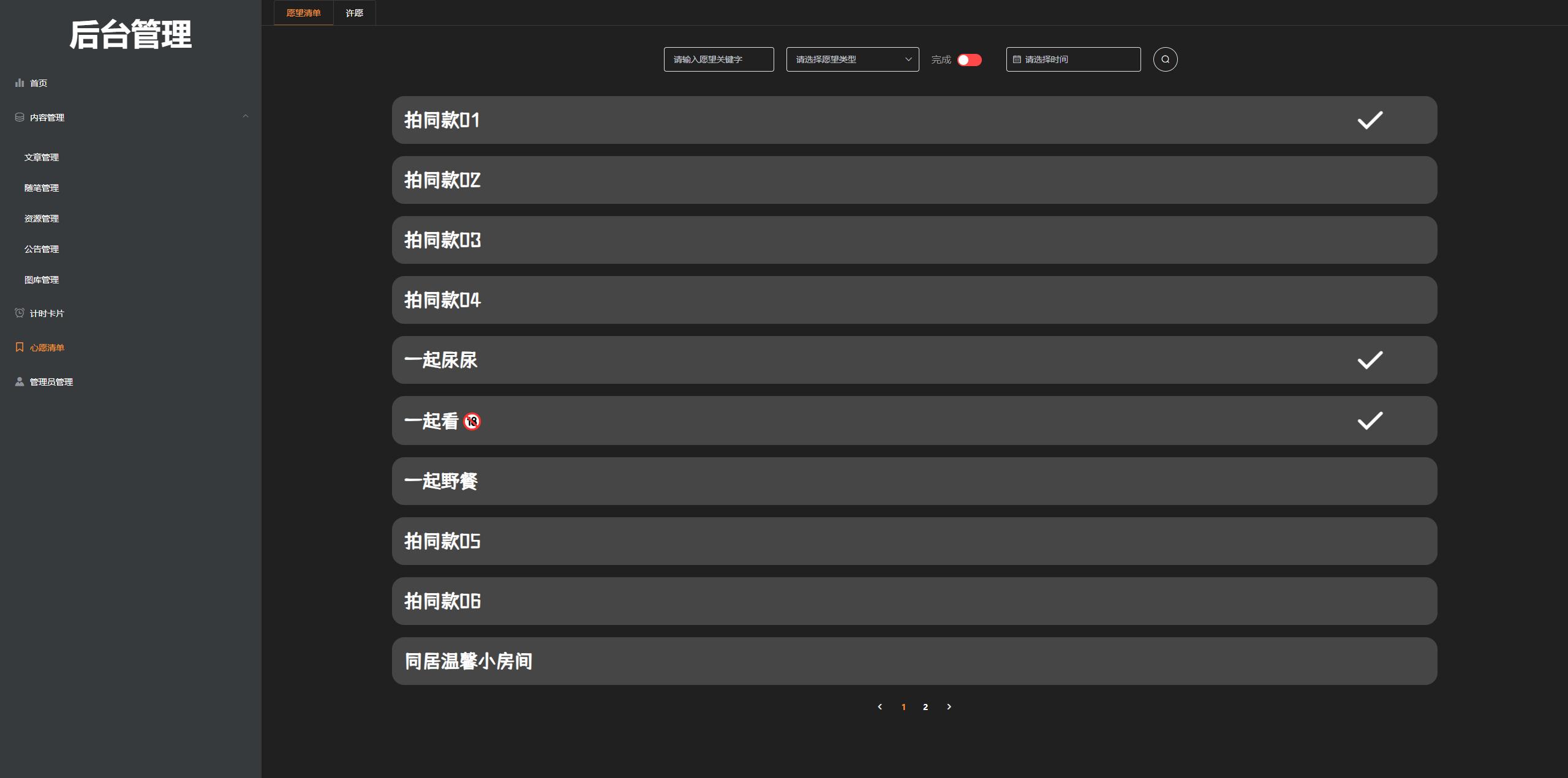
Task: Open the 请选择愿望类型 dropdown
Action: [x=853, y=59]
